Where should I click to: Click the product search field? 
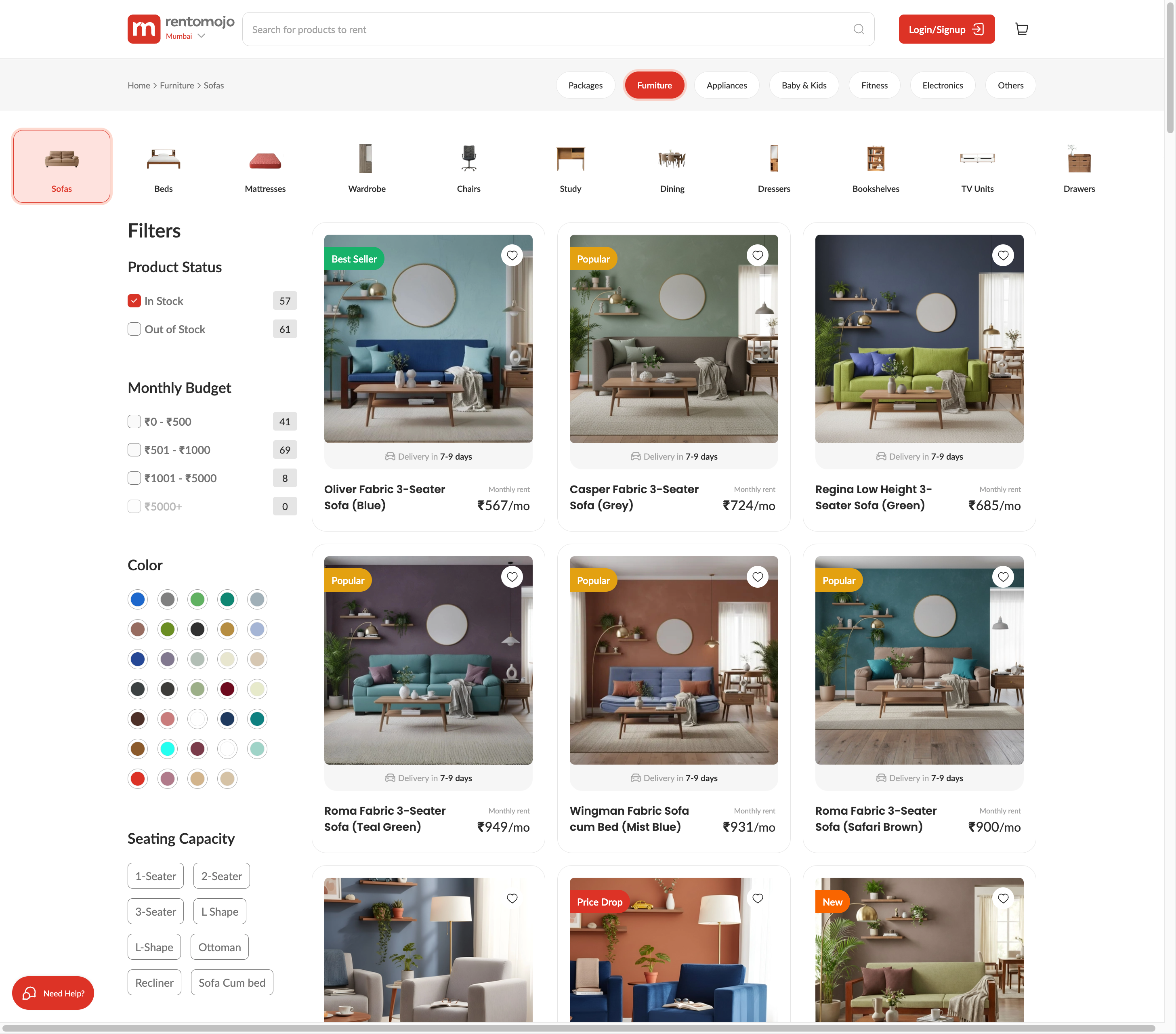558,29
